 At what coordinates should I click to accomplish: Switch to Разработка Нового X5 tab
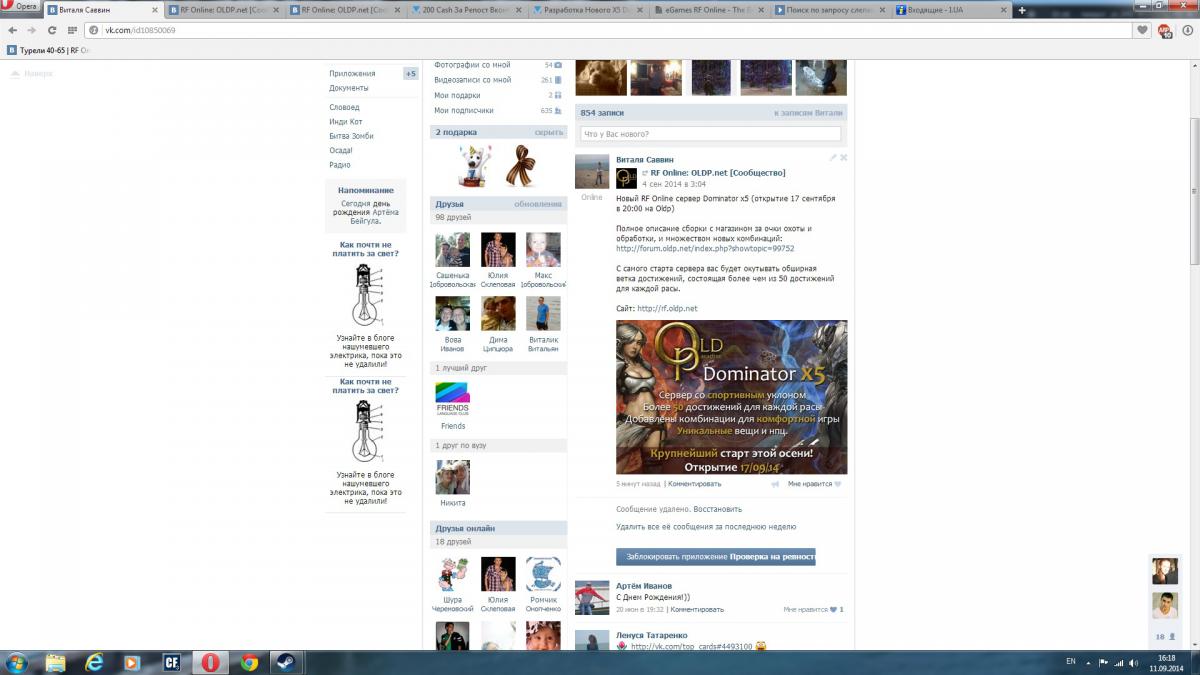pos(589,9)
